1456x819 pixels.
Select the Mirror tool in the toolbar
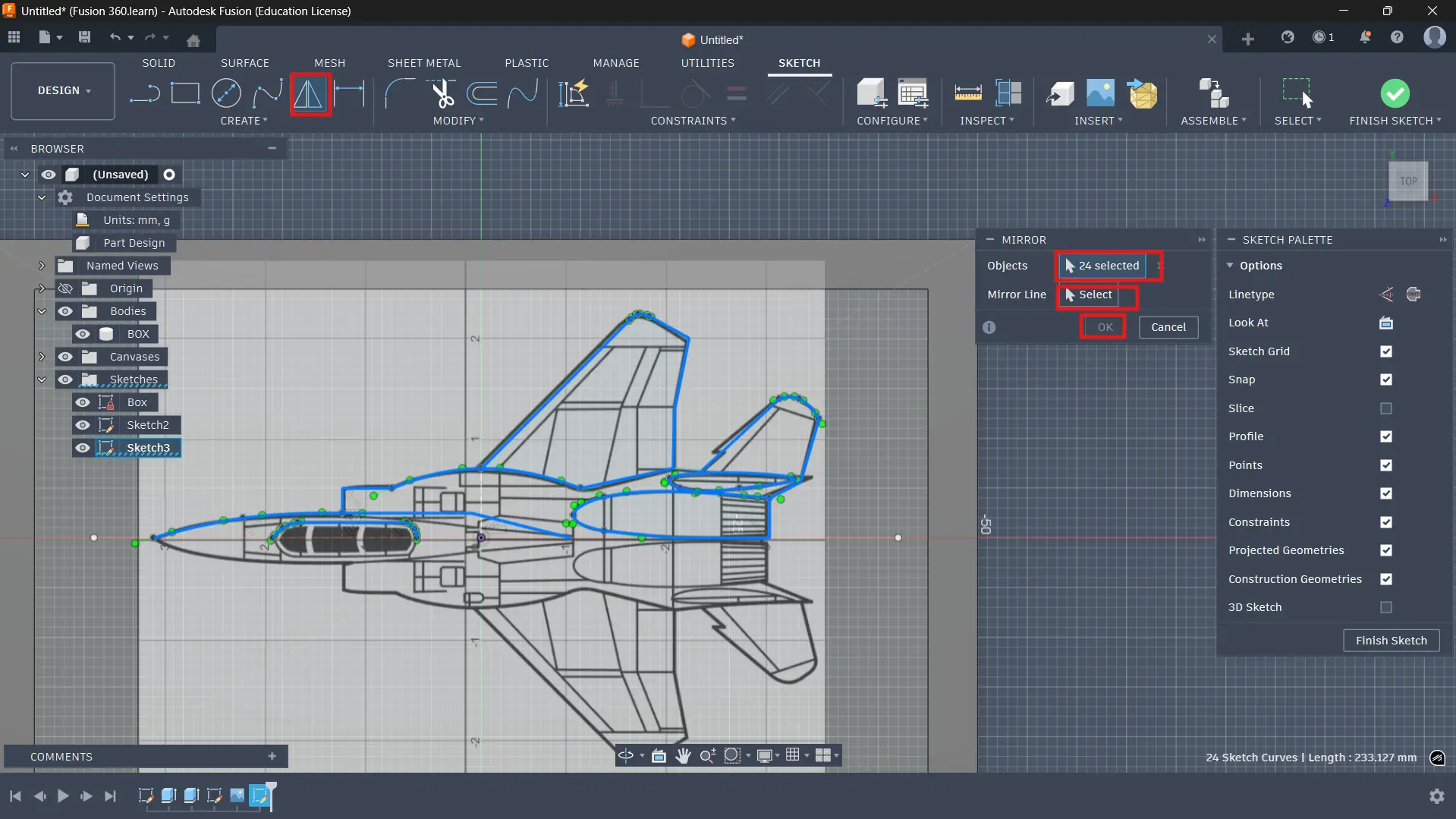(x=309, y=94)
